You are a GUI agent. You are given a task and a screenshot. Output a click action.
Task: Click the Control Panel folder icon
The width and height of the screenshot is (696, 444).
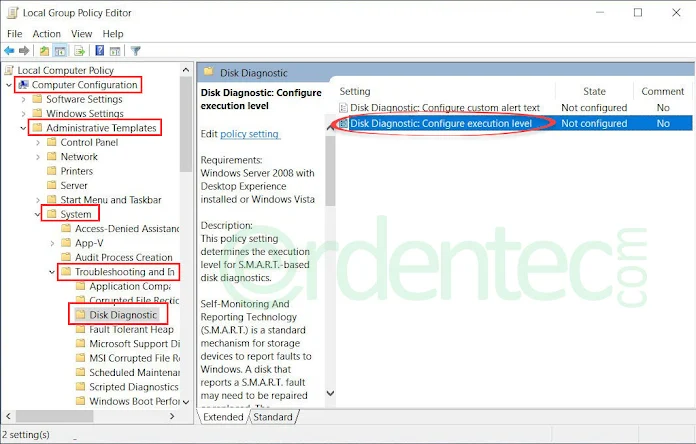52,142
